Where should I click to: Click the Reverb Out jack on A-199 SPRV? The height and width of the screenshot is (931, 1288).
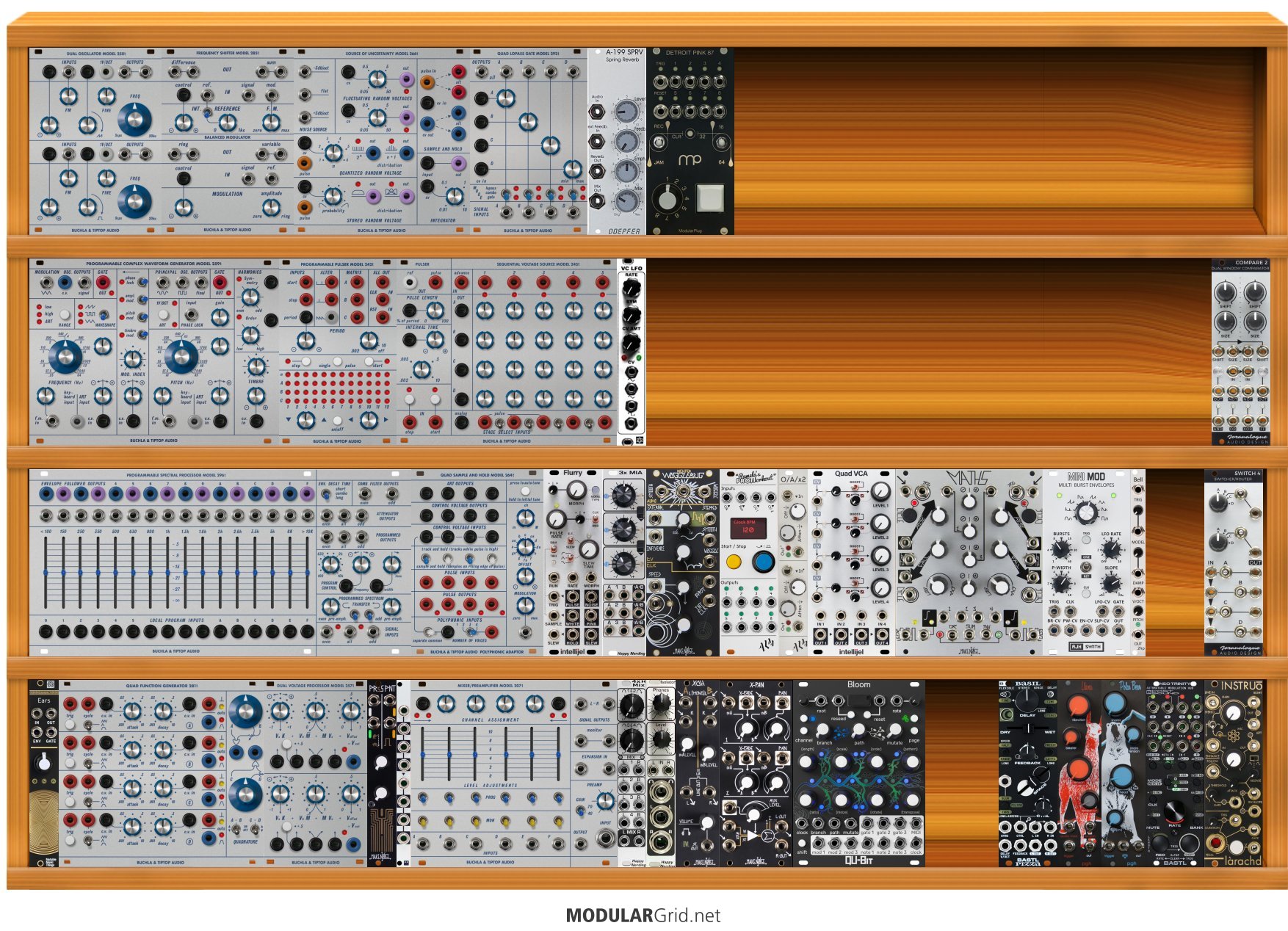tap(598, 171)
